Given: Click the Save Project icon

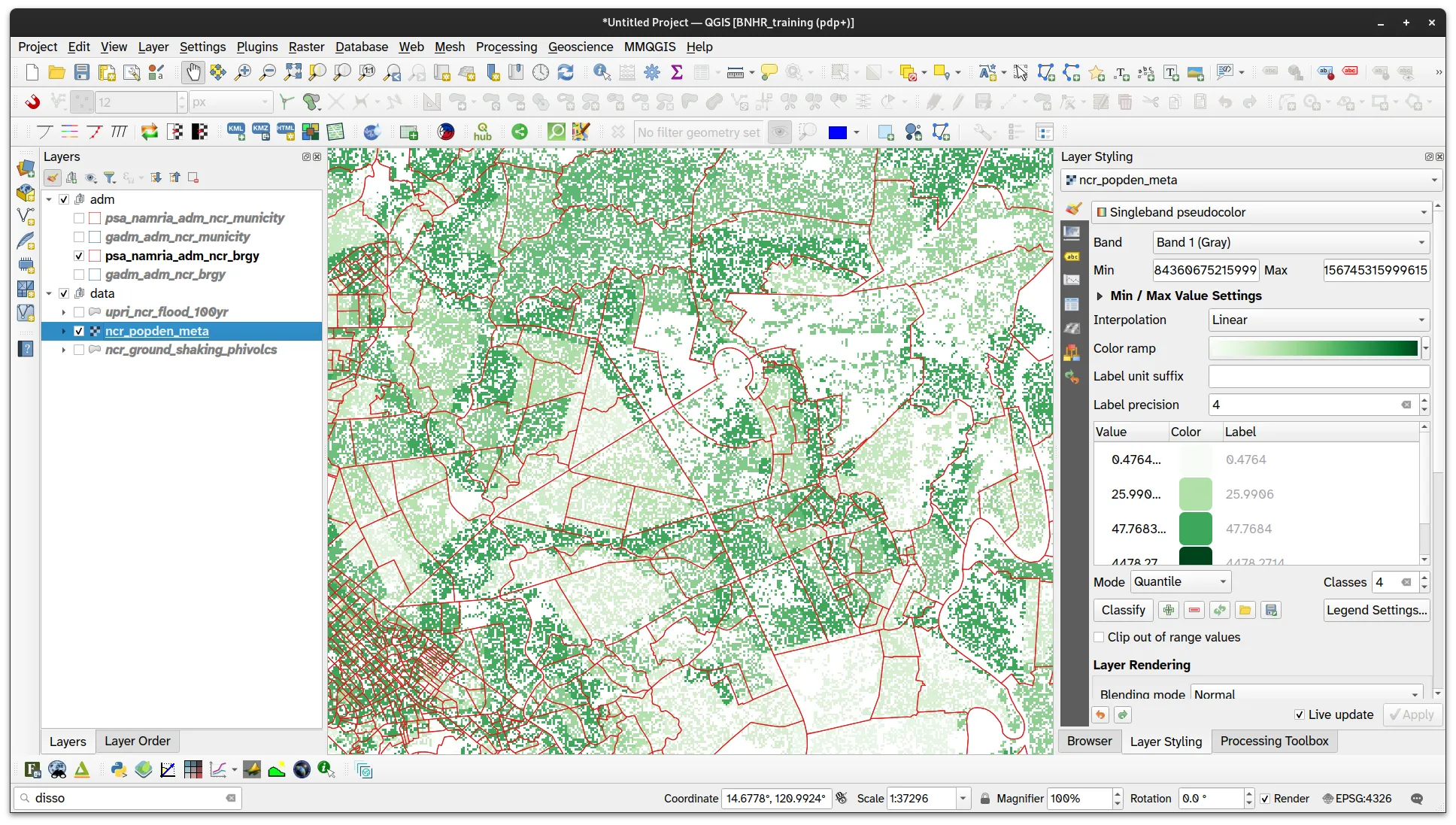Looking at the screenshot, I should (x=82, y=72).
